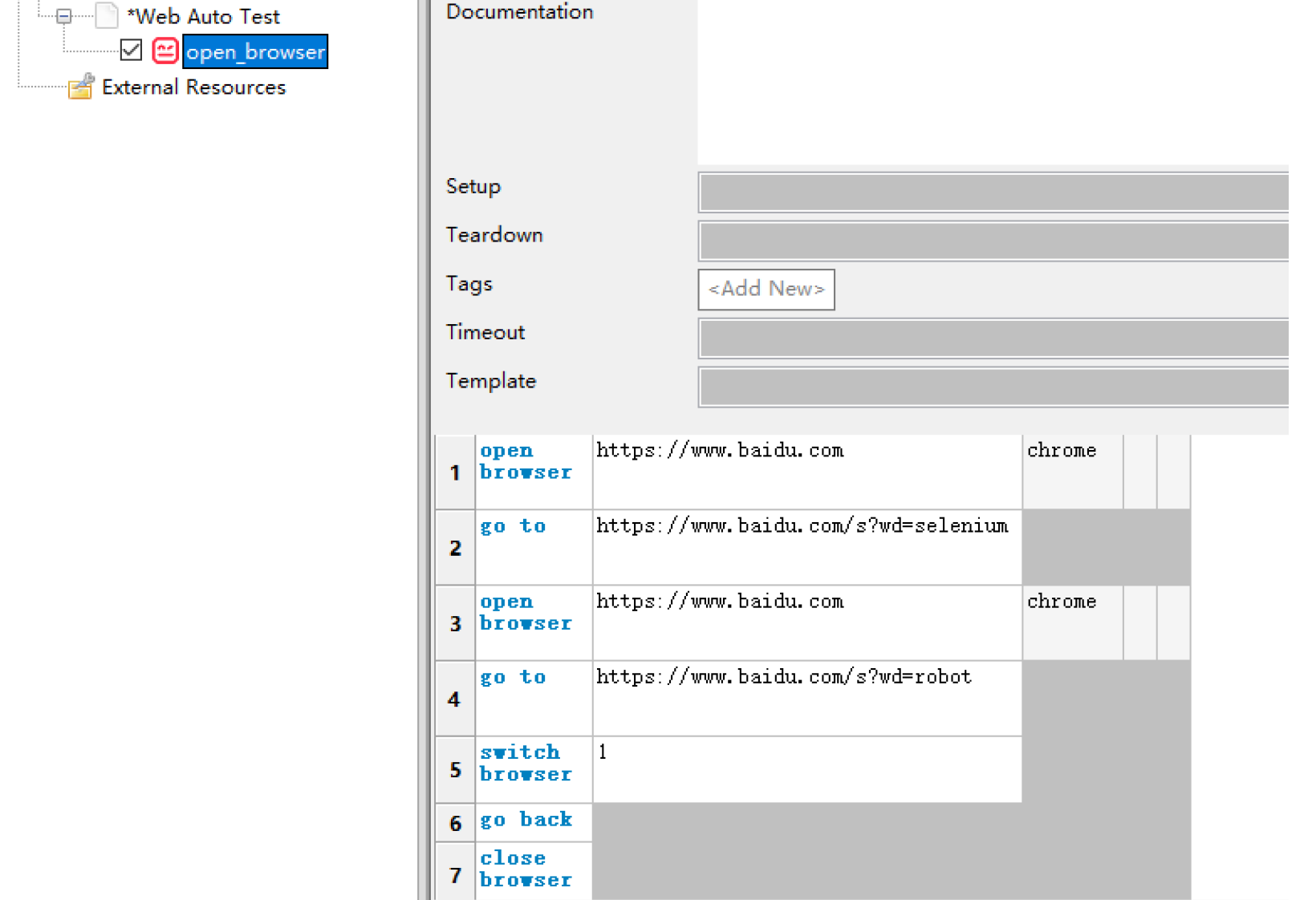Click the chrome cell in row 3
Image resolution: width=1316 pixels, height=900 pixels.
(1073, 622)
